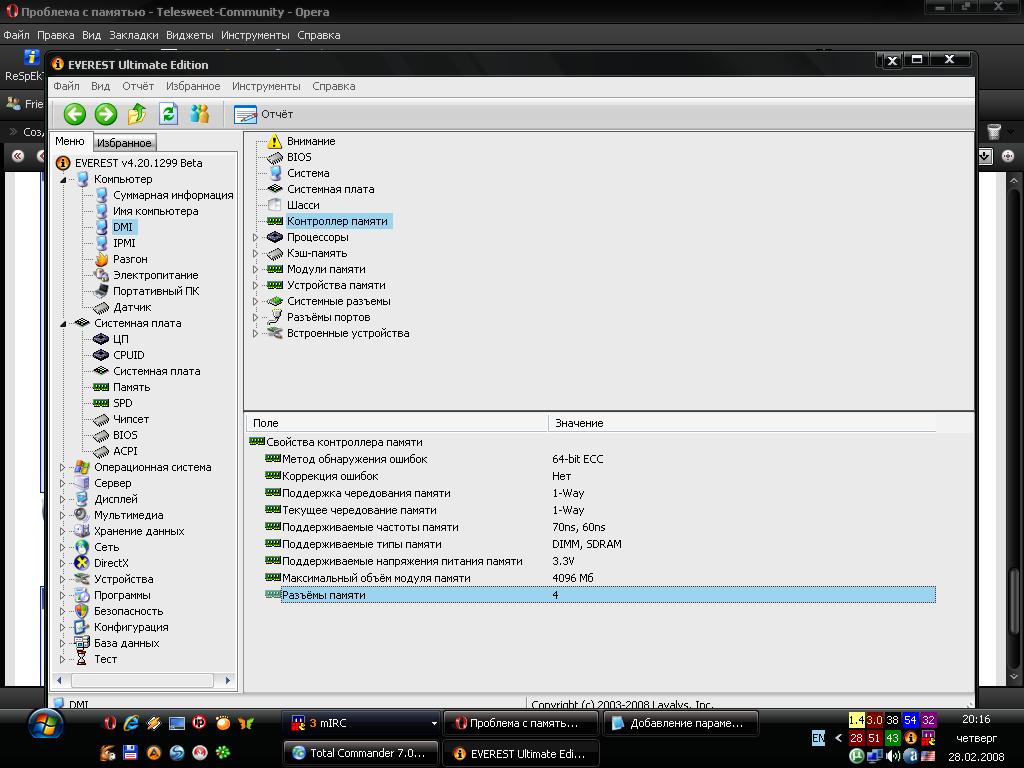The image size is (1024, 768).
Task: Select CPUID item in sidebar tree
Action: (128, 355)
